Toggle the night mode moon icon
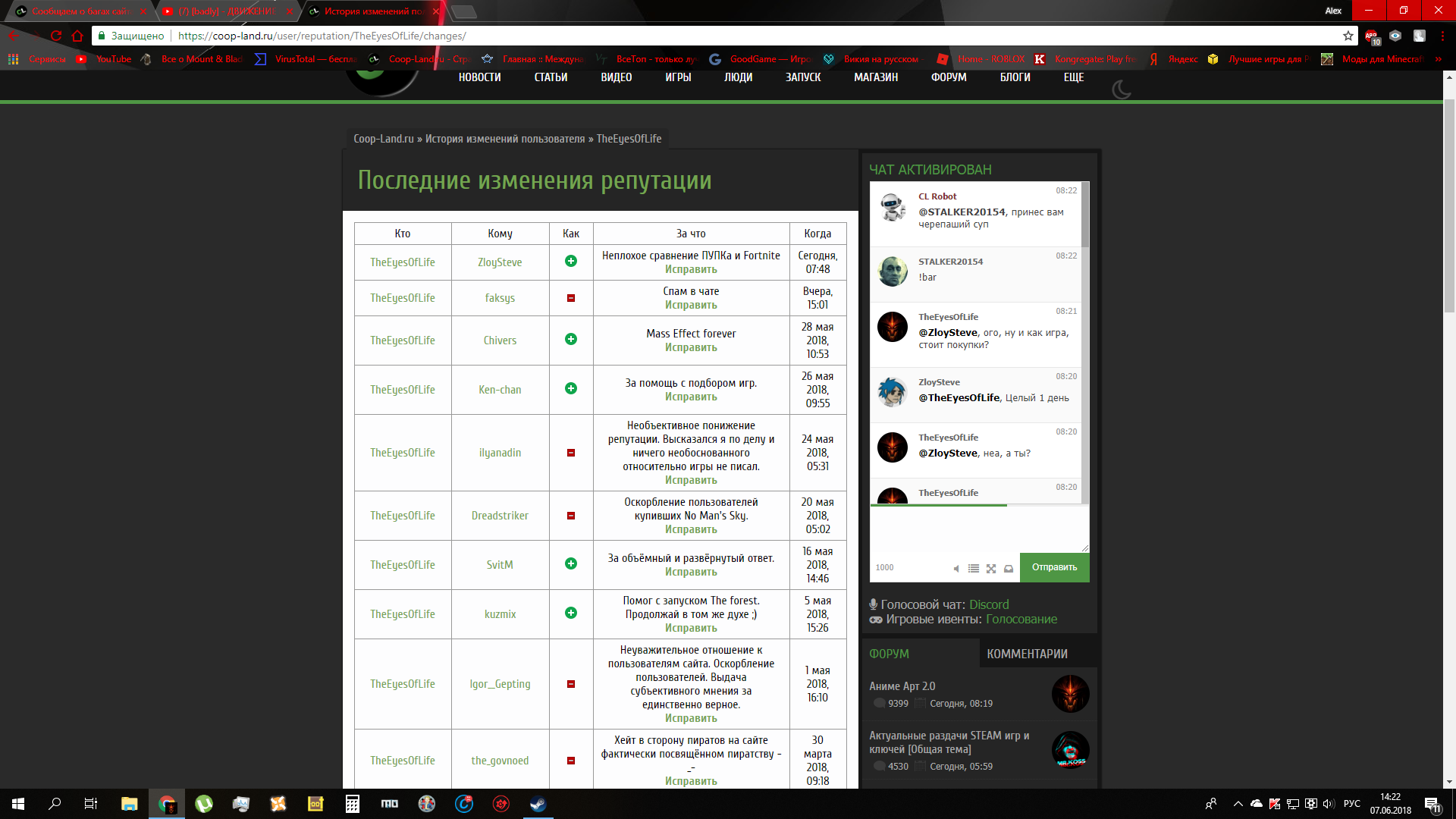The height and width of the screenshot is (819, 1456). point(1122,89)
